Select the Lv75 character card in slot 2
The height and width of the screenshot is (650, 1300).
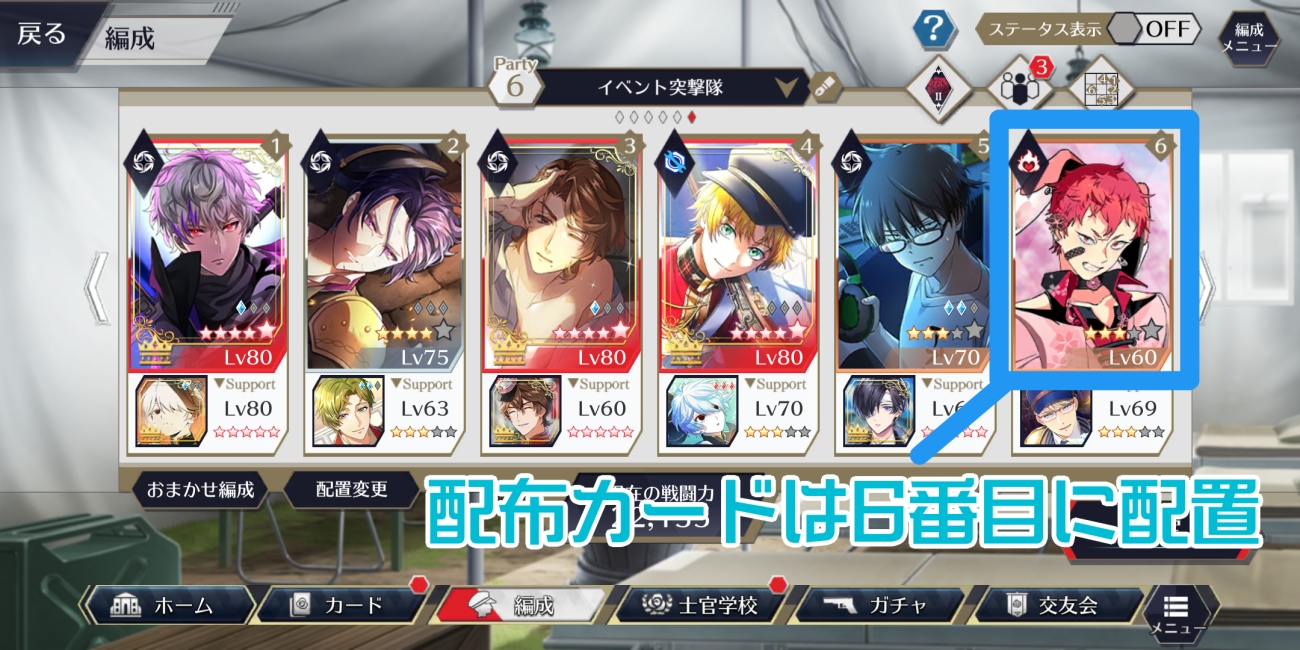tap(383, 250)
